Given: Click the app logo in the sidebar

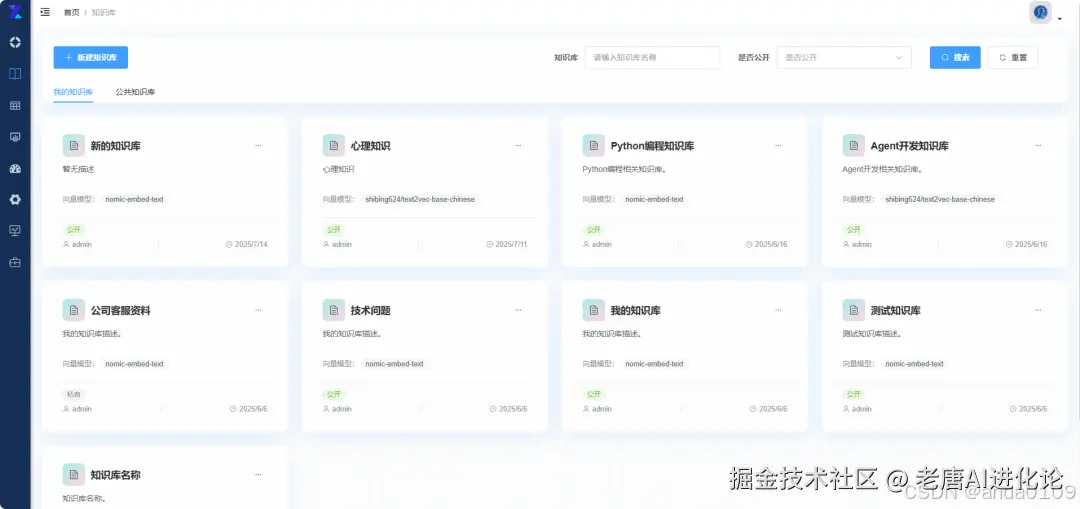Looking at the screenshot, I should point(14,11).
